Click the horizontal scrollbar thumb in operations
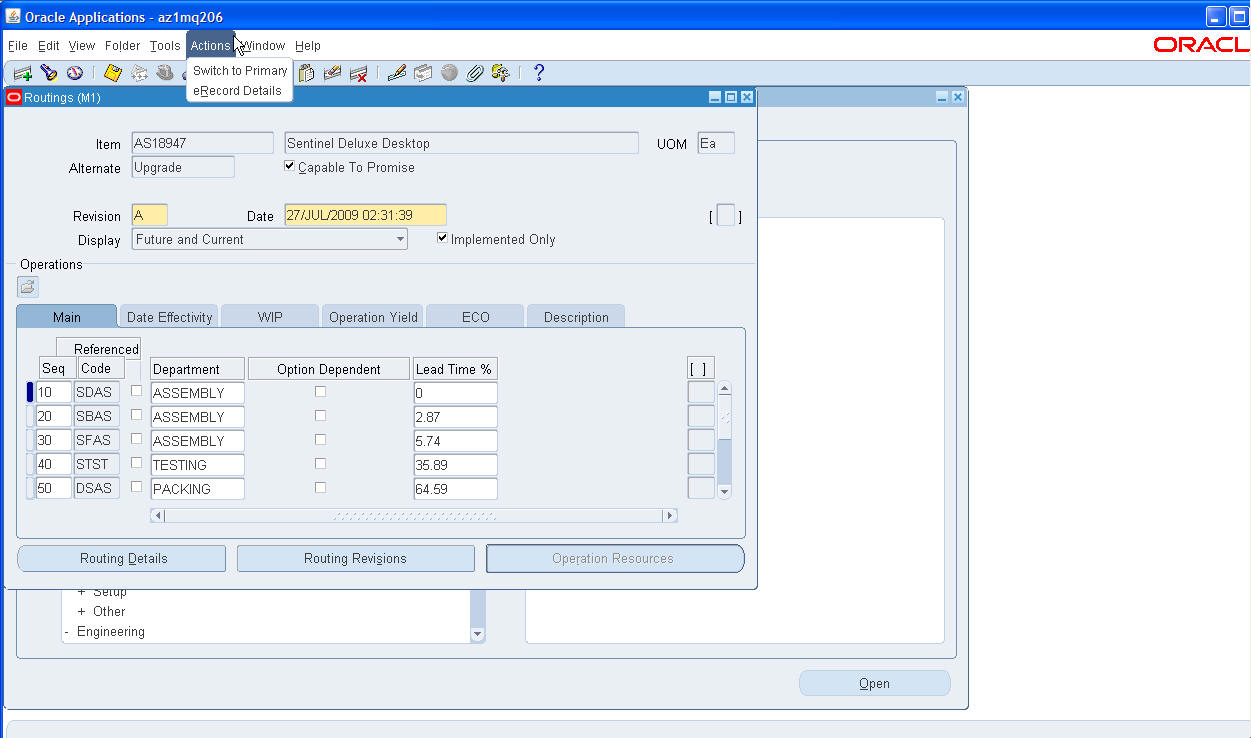Screen dimensions: 1251x738 [413, 516]
